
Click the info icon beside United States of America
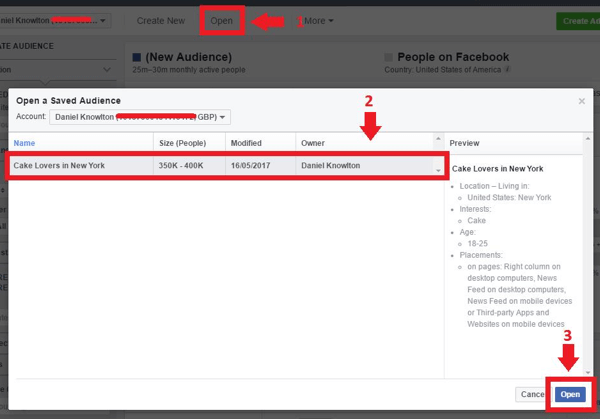(x=507, y=69)
